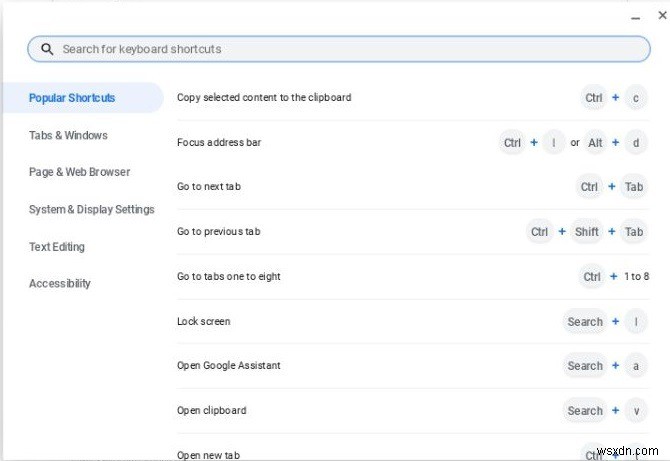This screenshot has height=461, width=670.
Task: Click the Search key in the Lock screen shortcut
Action: pos(585,322)
